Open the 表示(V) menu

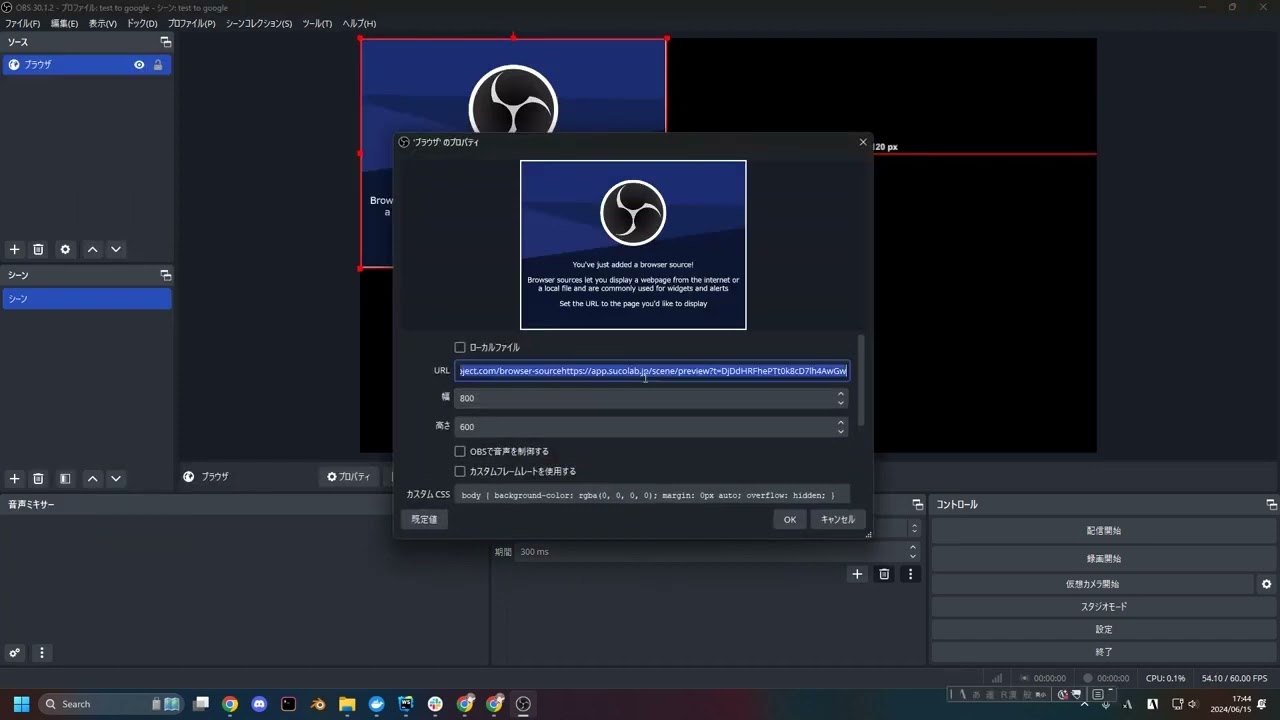pyautogui.click(x=102, y=23)
